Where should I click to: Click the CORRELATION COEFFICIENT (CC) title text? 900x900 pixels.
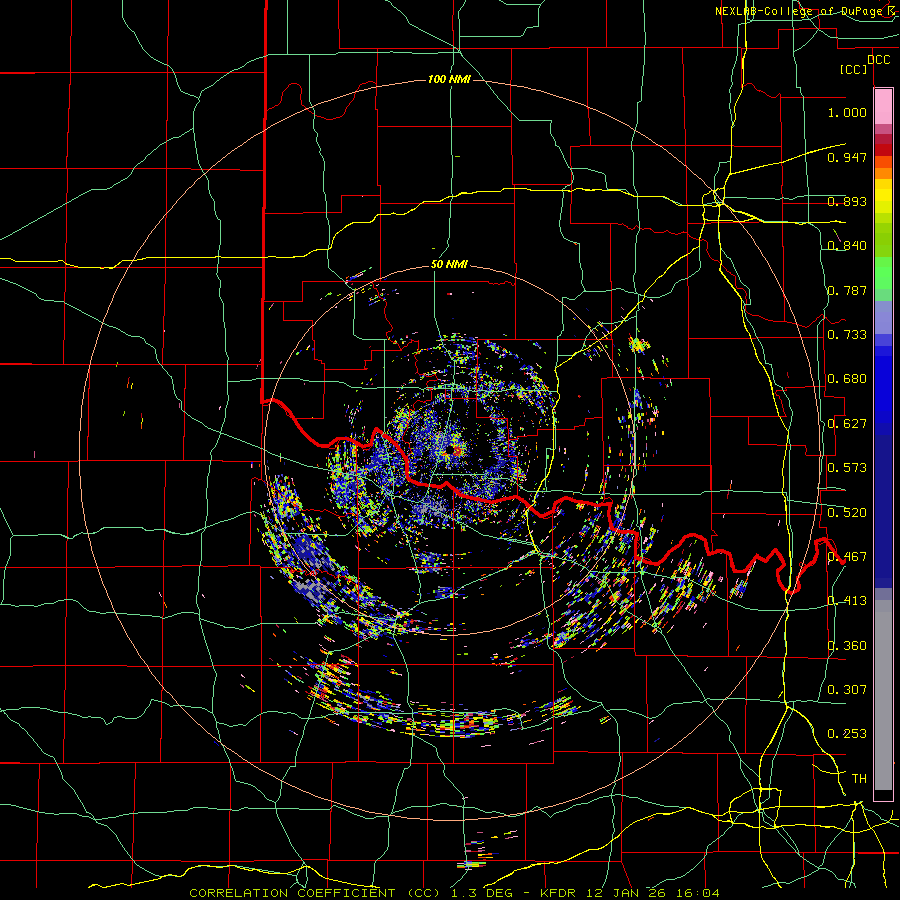point(315,893)
